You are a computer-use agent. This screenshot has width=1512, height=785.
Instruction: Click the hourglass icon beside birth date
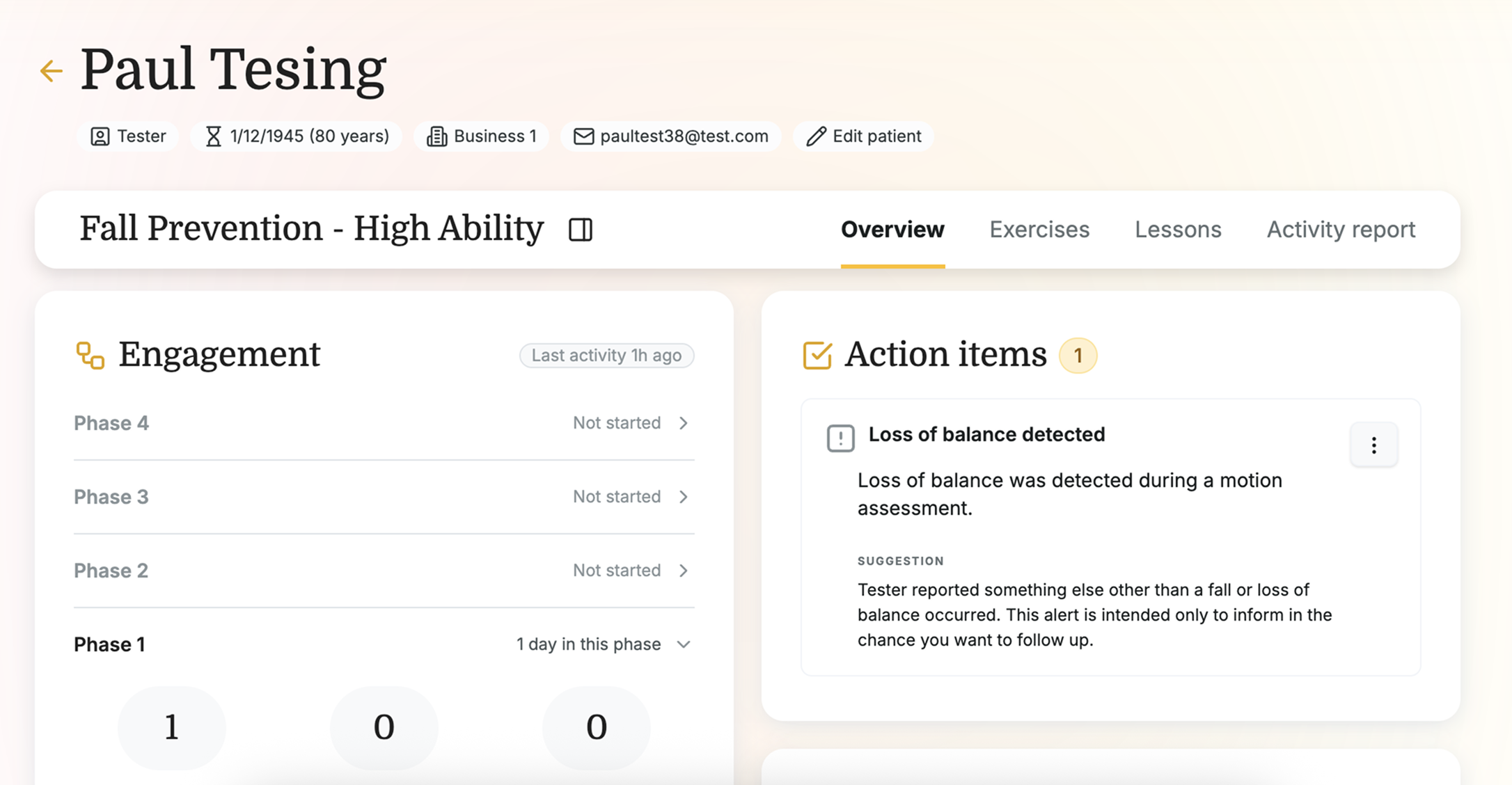(x=214, y=136)
